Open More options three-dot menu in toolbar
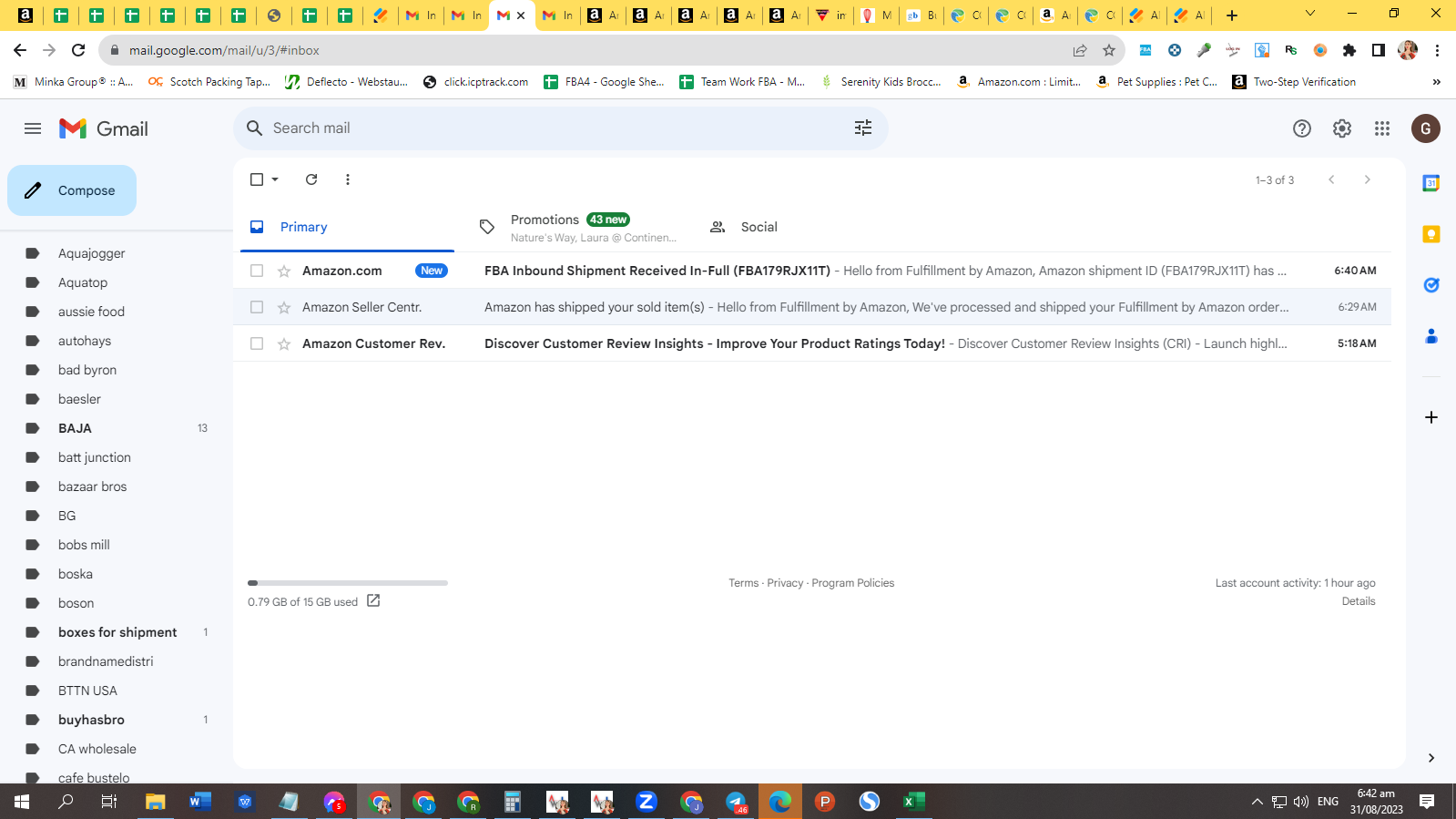Image resolution: width=1456 pixels, height=819 pixels. tap(348, 179)
